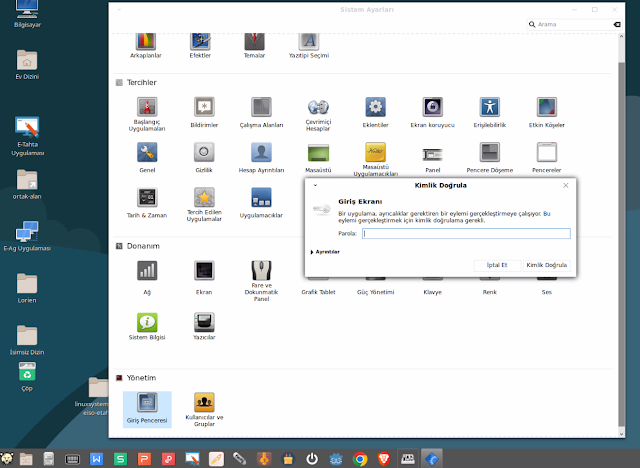The height and width of the screenshot is (468, 640).
Task: Open Çöp trash icon on desktop
Action: click(27, 376)
